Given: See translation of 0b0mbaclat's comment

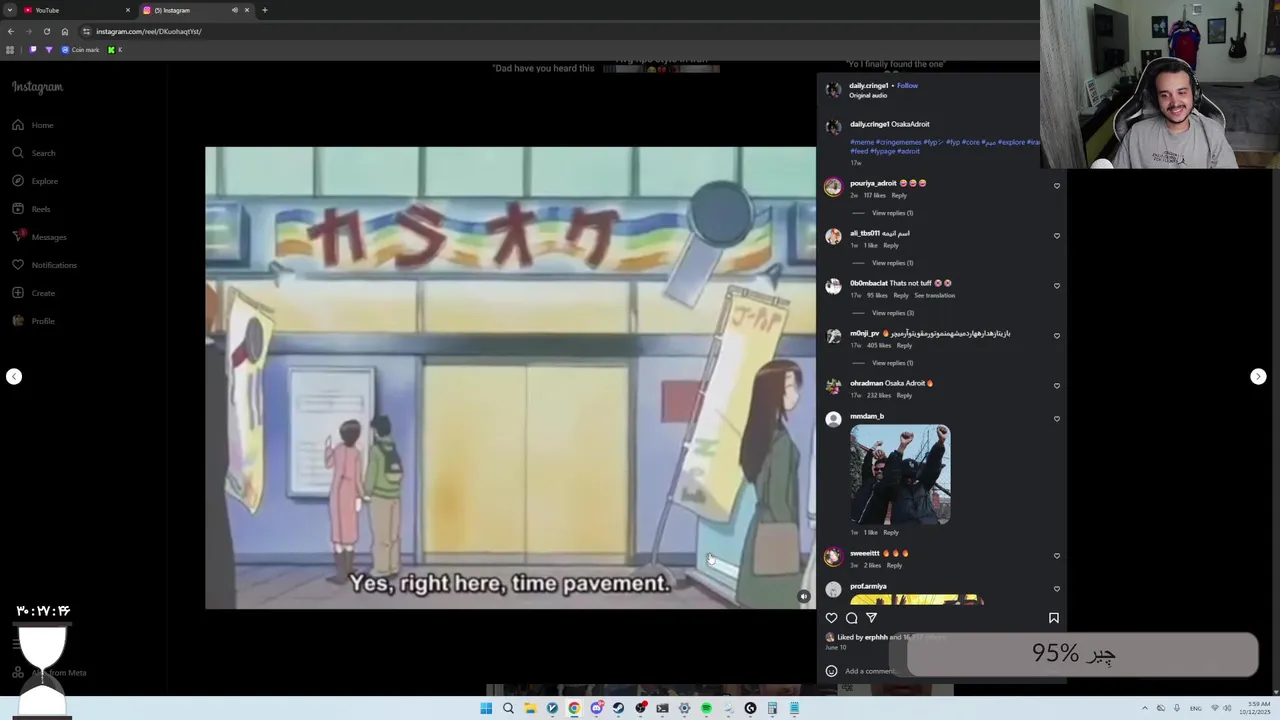Looking at the screenshot, I should (934, 296).
